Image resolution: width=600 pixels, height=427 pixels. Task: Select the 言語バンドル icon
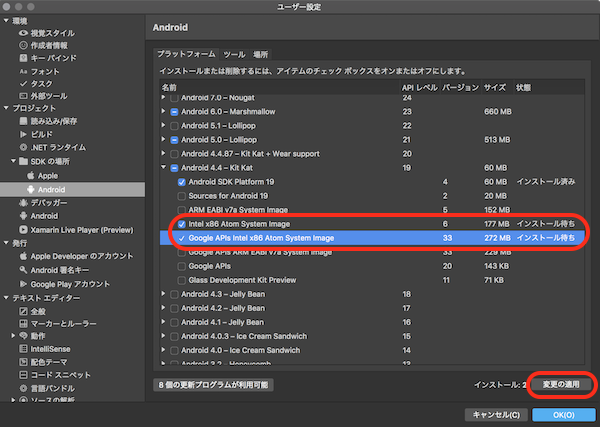pyautogui.click(x=23, y=388)
